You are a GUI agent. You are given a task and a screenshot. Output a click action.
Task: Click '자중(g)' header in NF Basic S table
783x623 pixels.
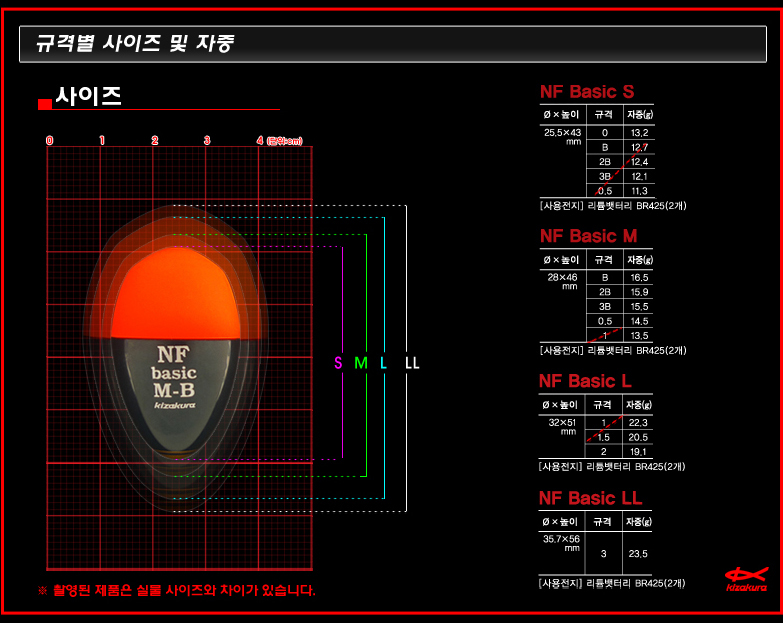pos(640,114)
